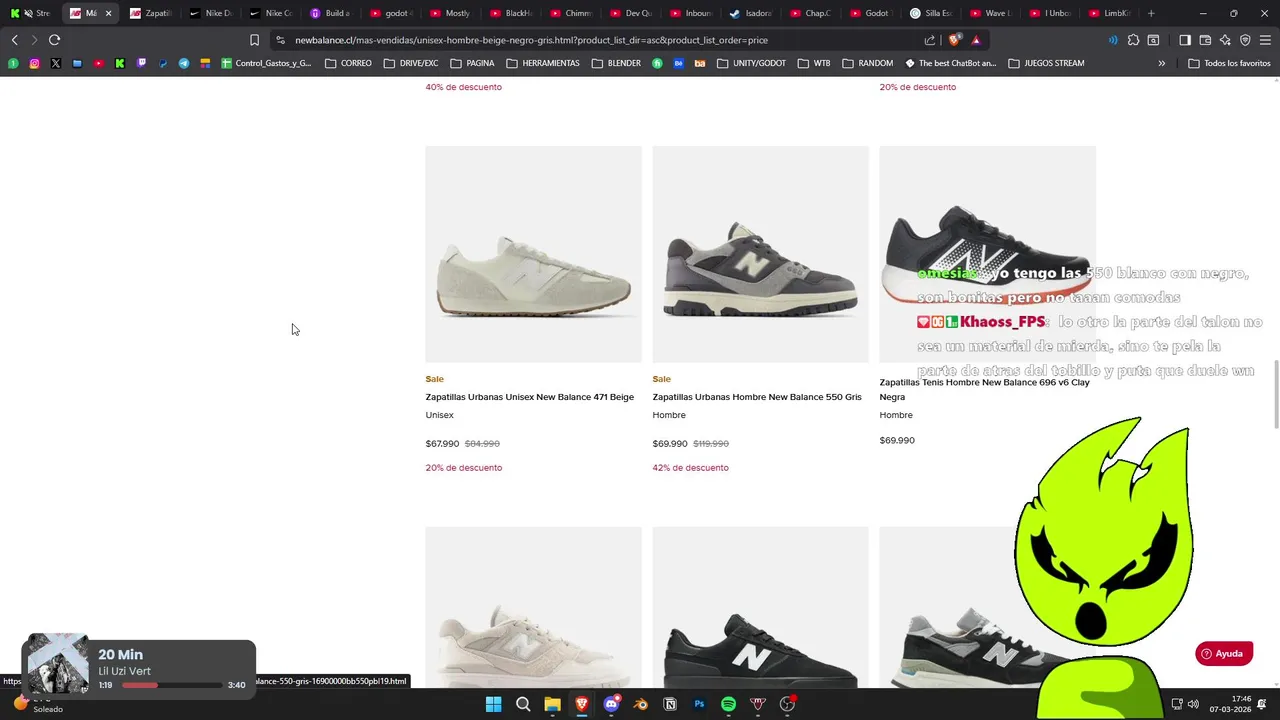Open the UNITY/GODOT bookmark folder
1280x720 pixels.
tap(751, 63)
